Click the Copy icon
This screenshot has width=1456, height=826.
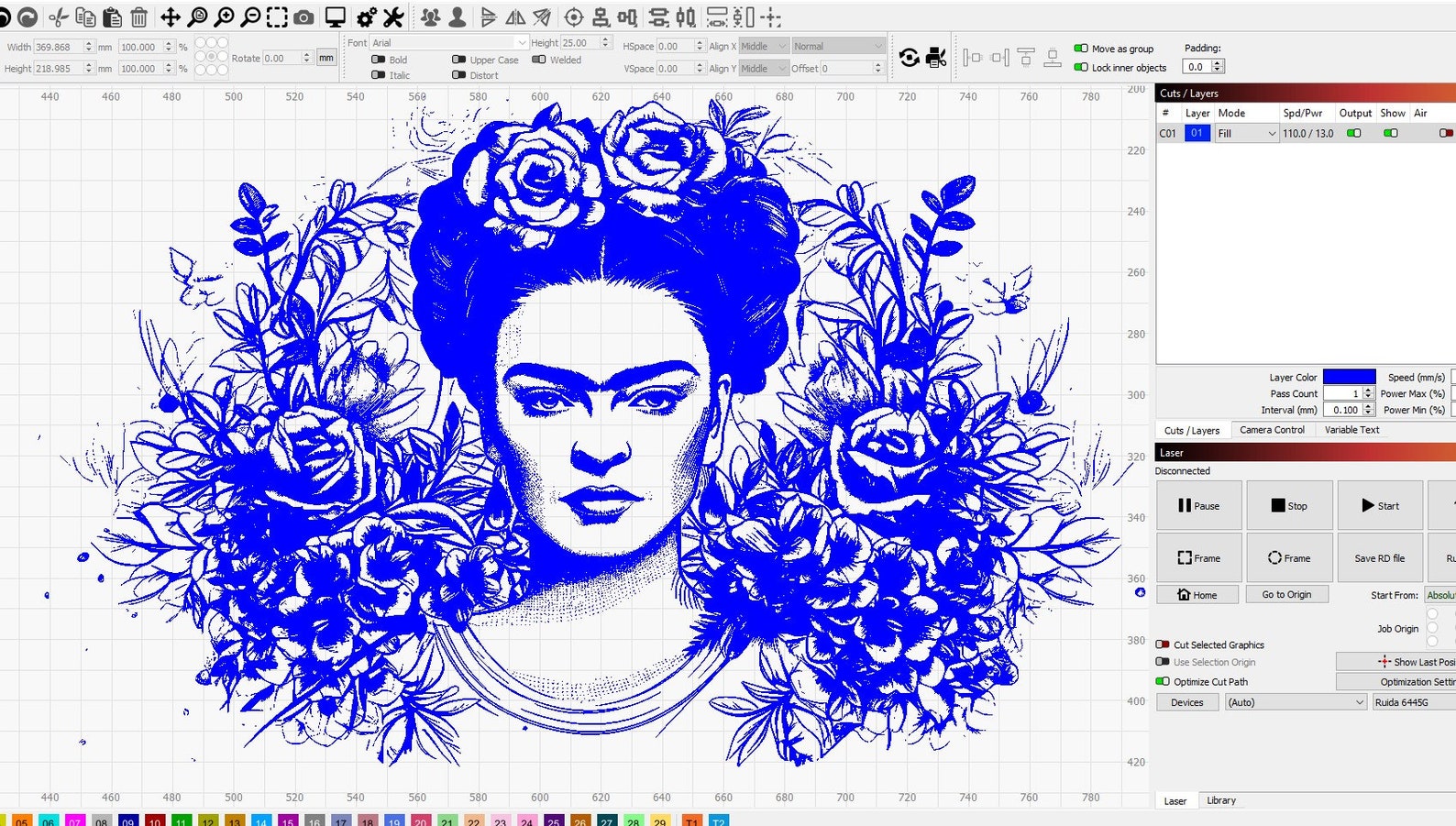(x=85, y=17)
